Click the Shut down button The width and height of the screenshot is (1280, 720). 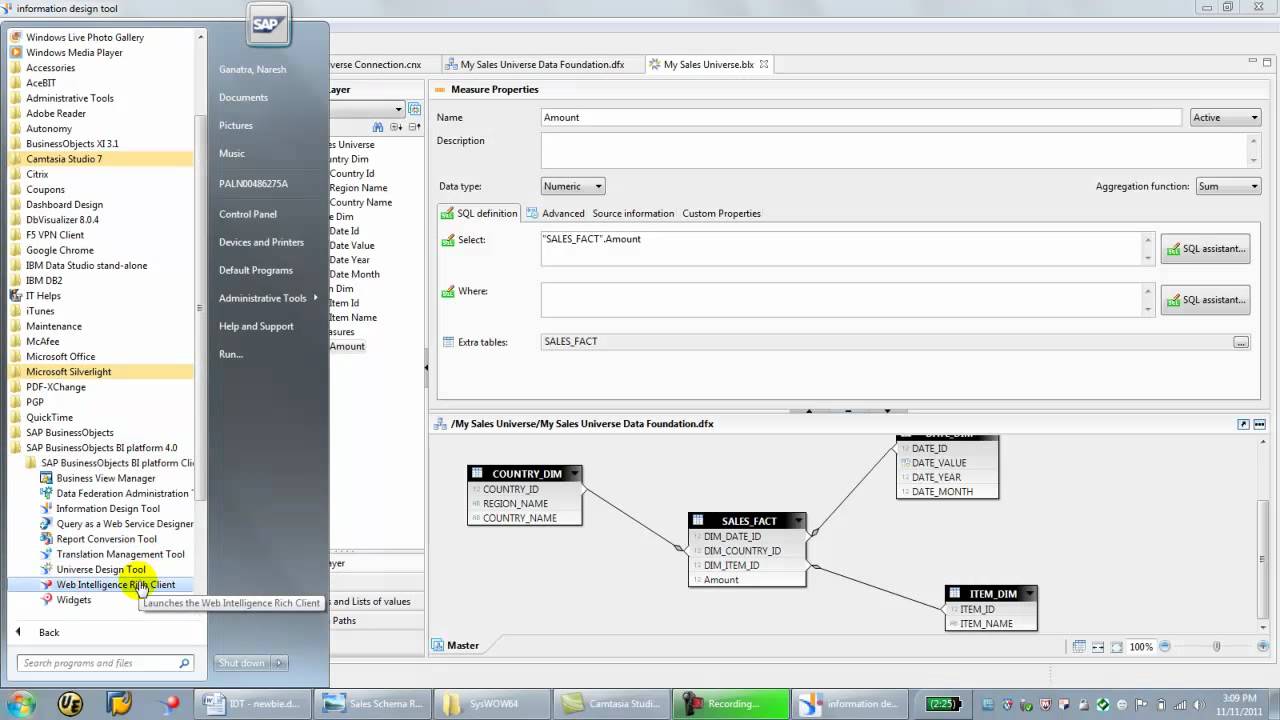pos(242,663)
